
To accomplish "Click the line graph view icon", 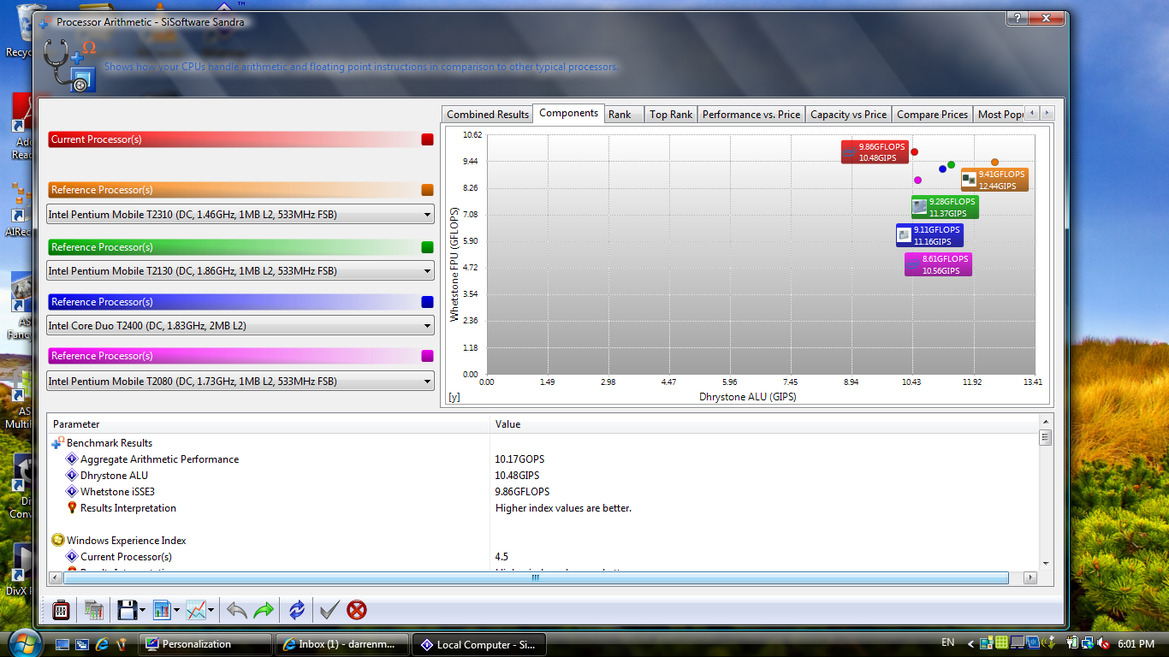I will coord(196,610).
